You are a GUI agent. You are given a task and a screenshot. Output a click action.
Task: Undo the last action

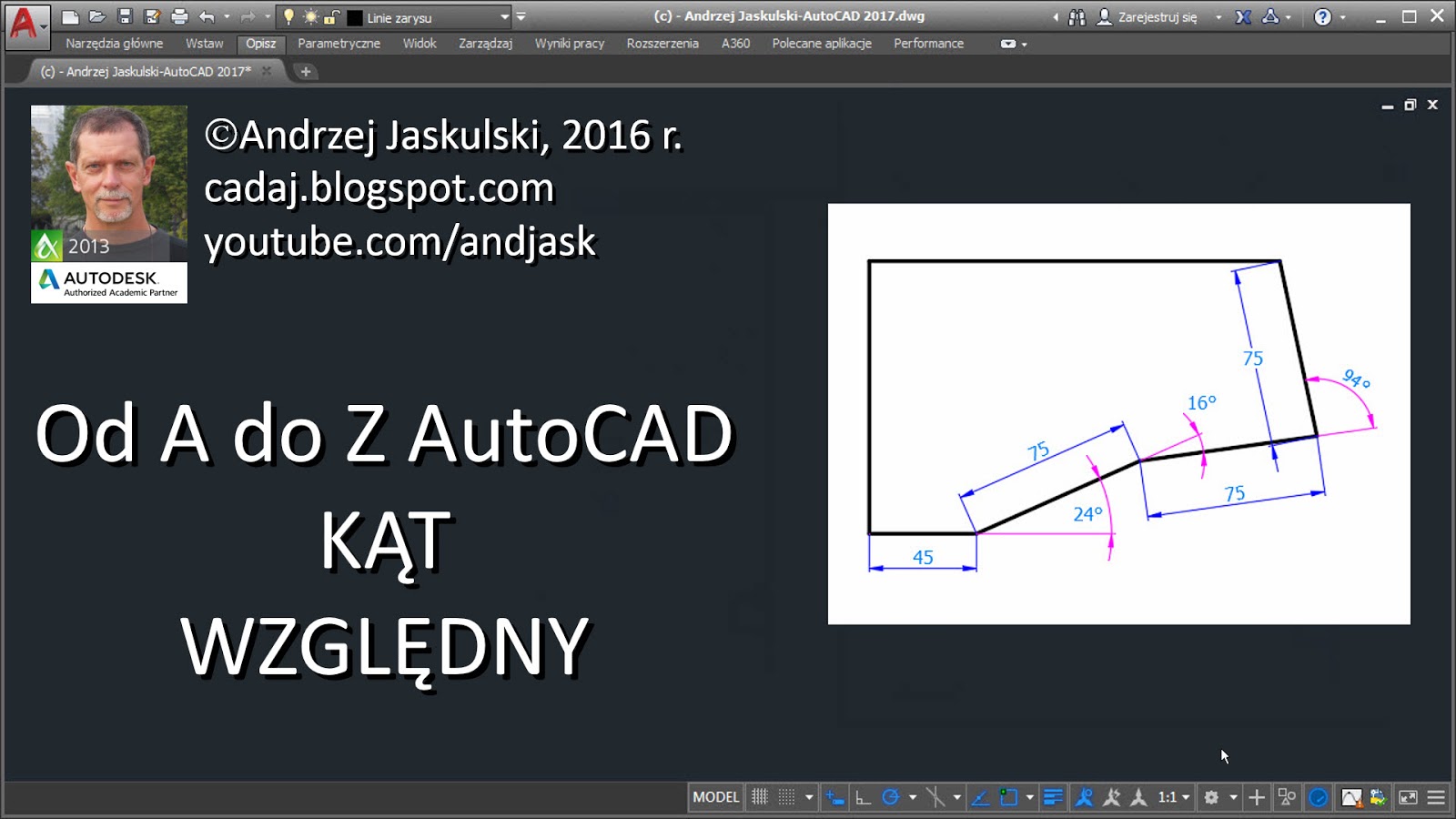207,16
